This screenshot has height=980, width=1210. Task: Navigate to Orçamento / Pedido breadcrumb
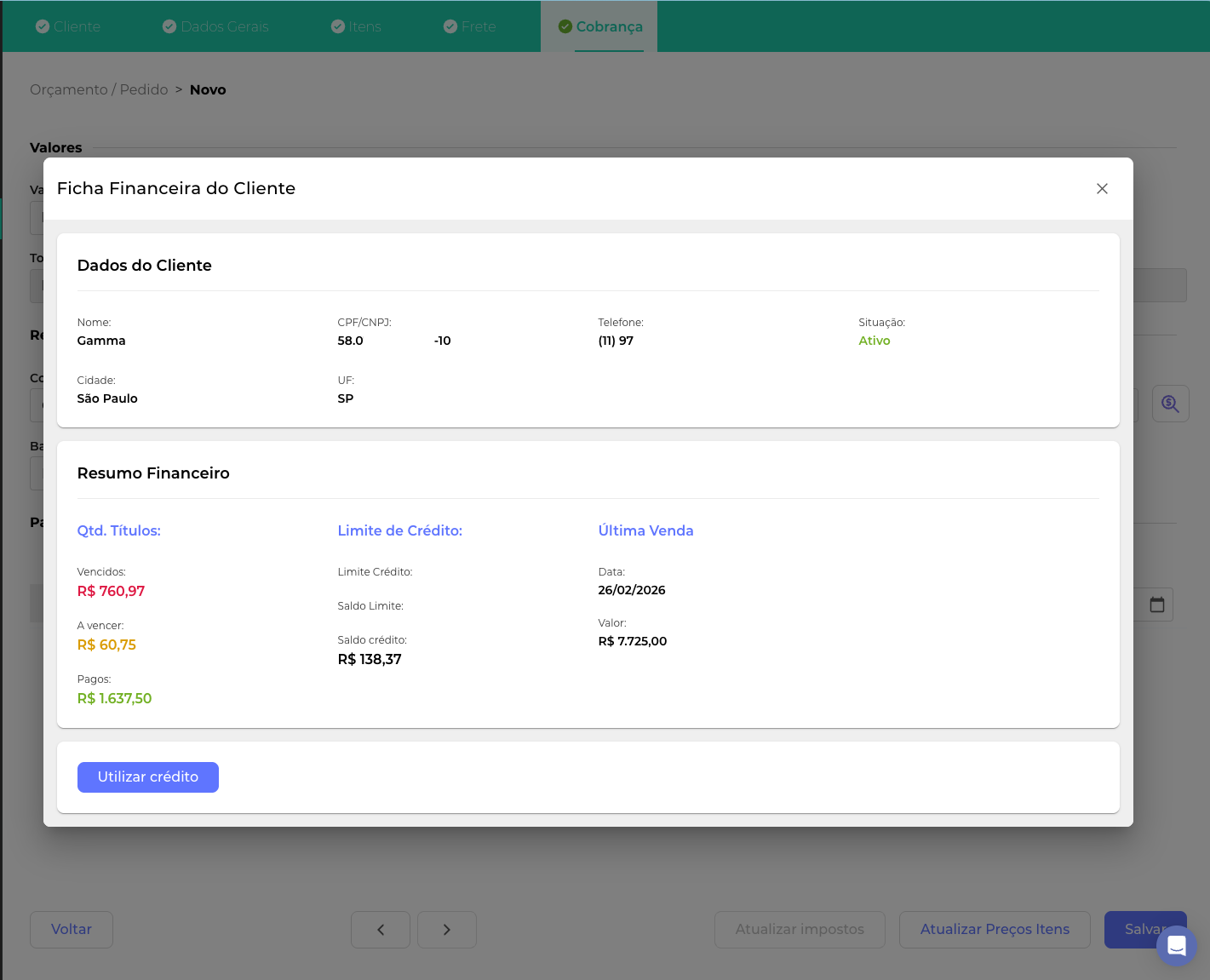tap(99, 89)
